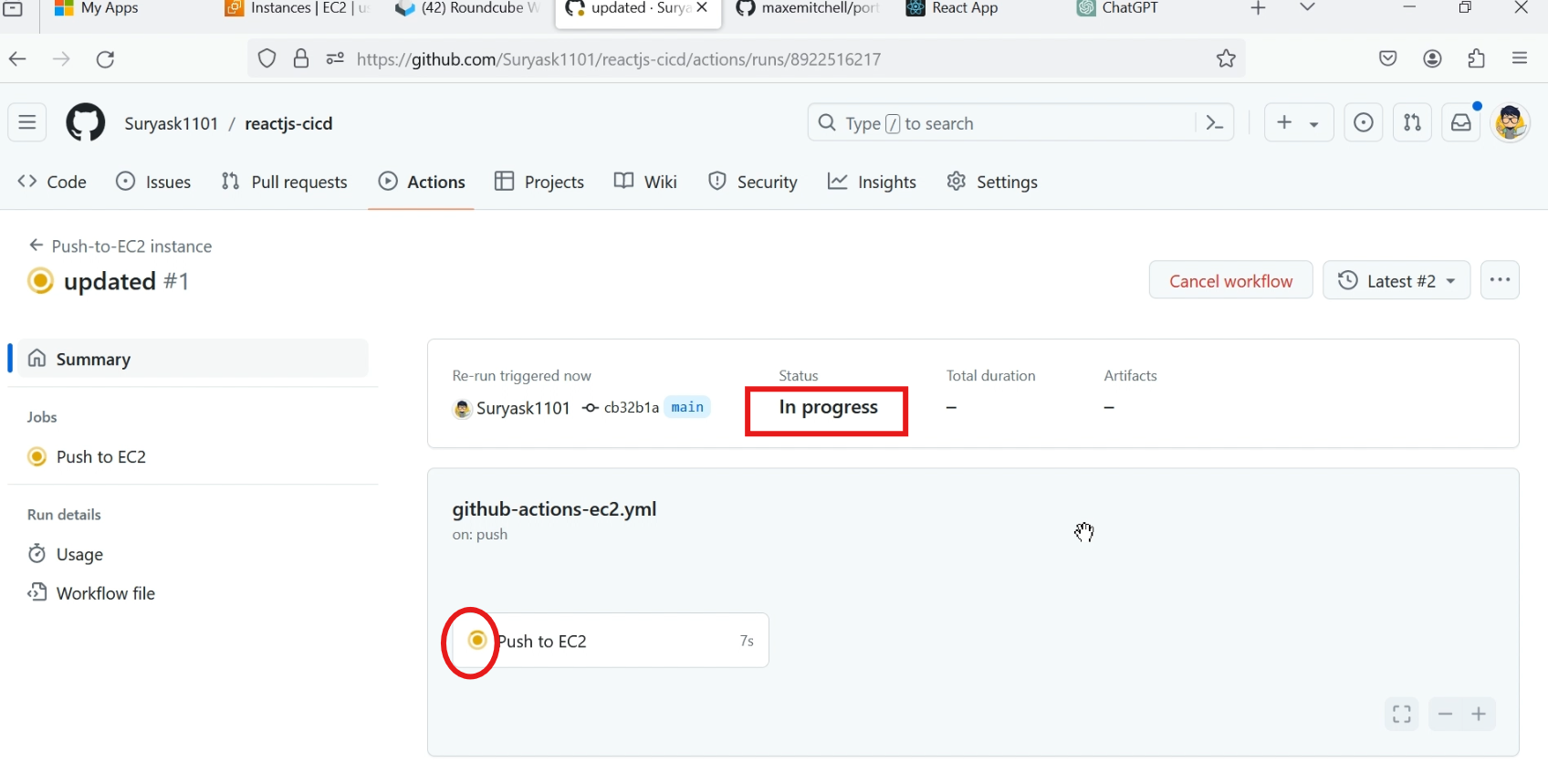
Task: Click the In progress status text
Action: pyautogui.click(x=828, y=407)
